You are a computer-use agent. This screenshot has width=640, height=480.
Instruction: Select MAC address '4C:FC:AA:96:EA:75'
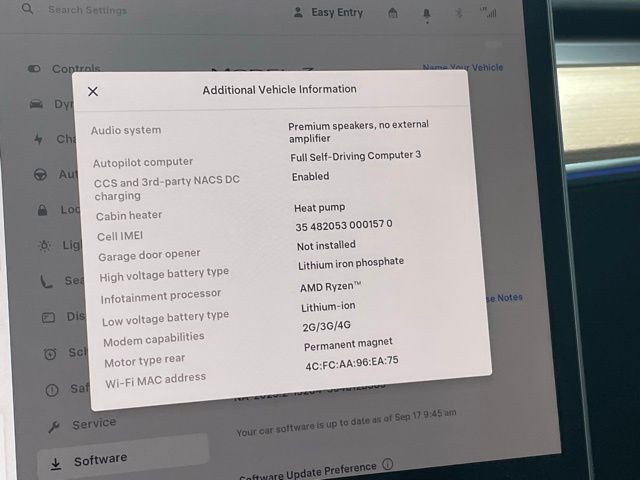point(352,363)
